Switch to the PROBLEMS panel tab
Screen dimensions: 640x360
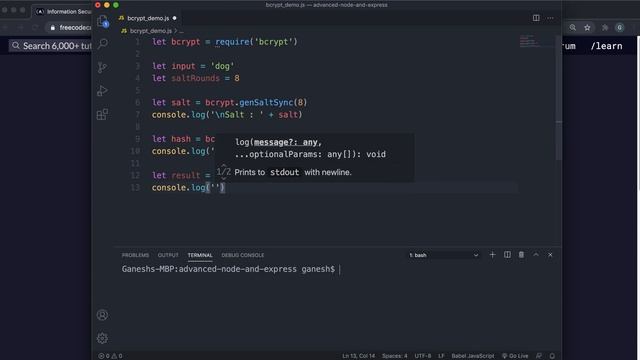135,255
